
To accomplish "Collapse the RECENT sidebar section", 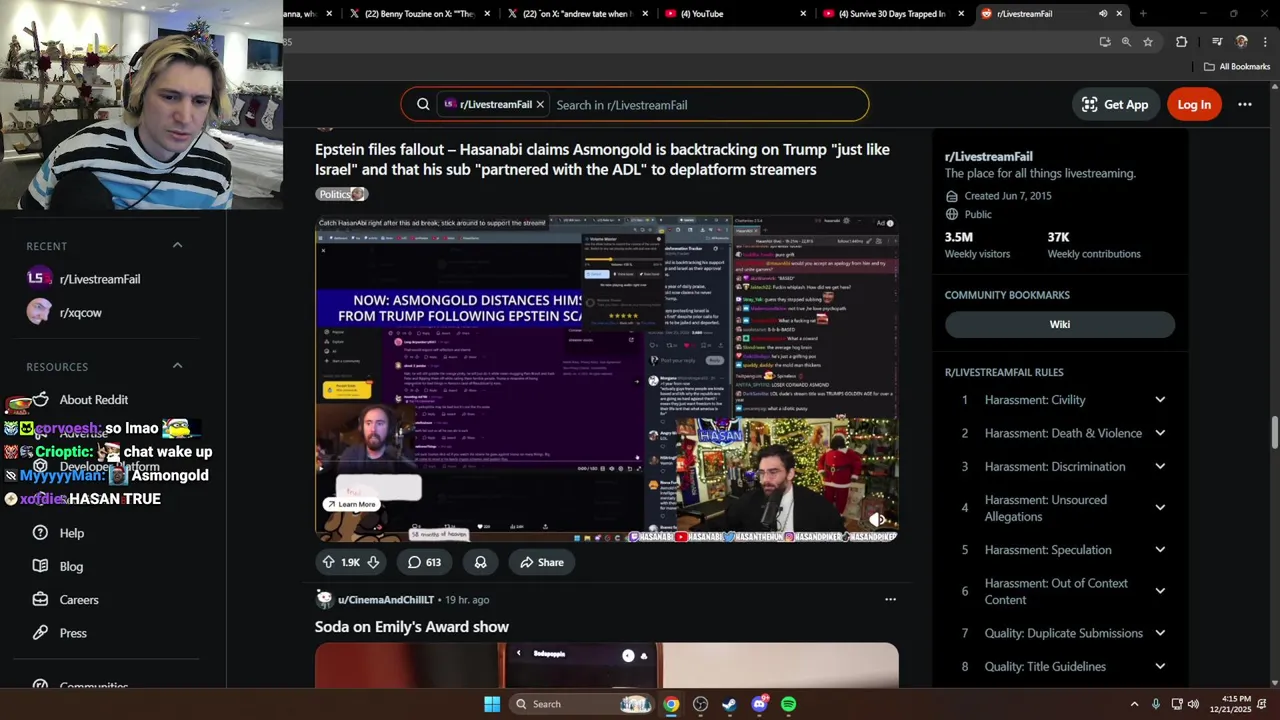I will [177, 245].
